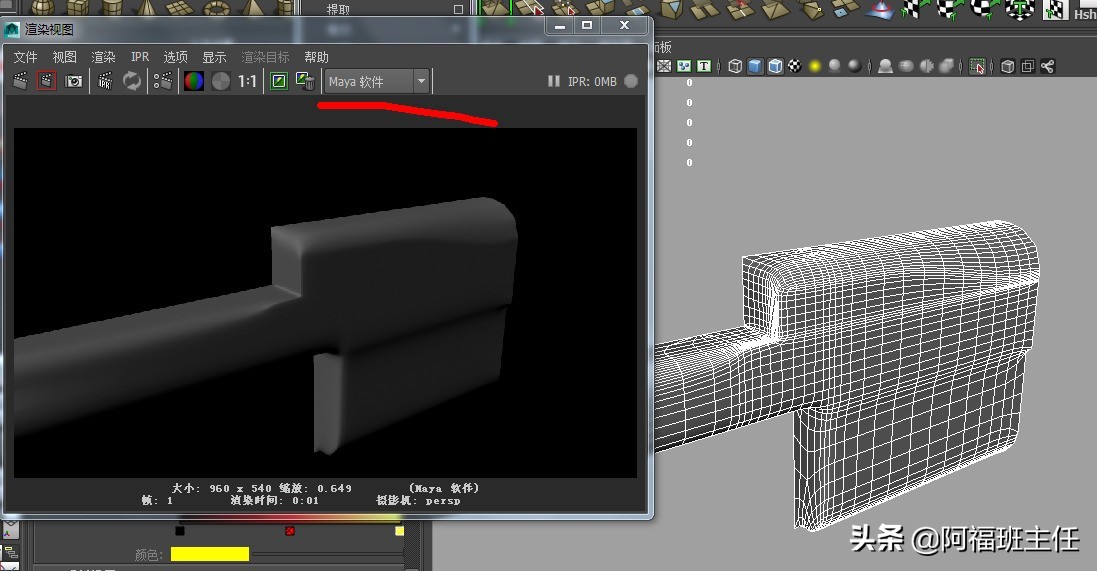
Task: Toggle the IPR pause button
Action: (553, 81)
